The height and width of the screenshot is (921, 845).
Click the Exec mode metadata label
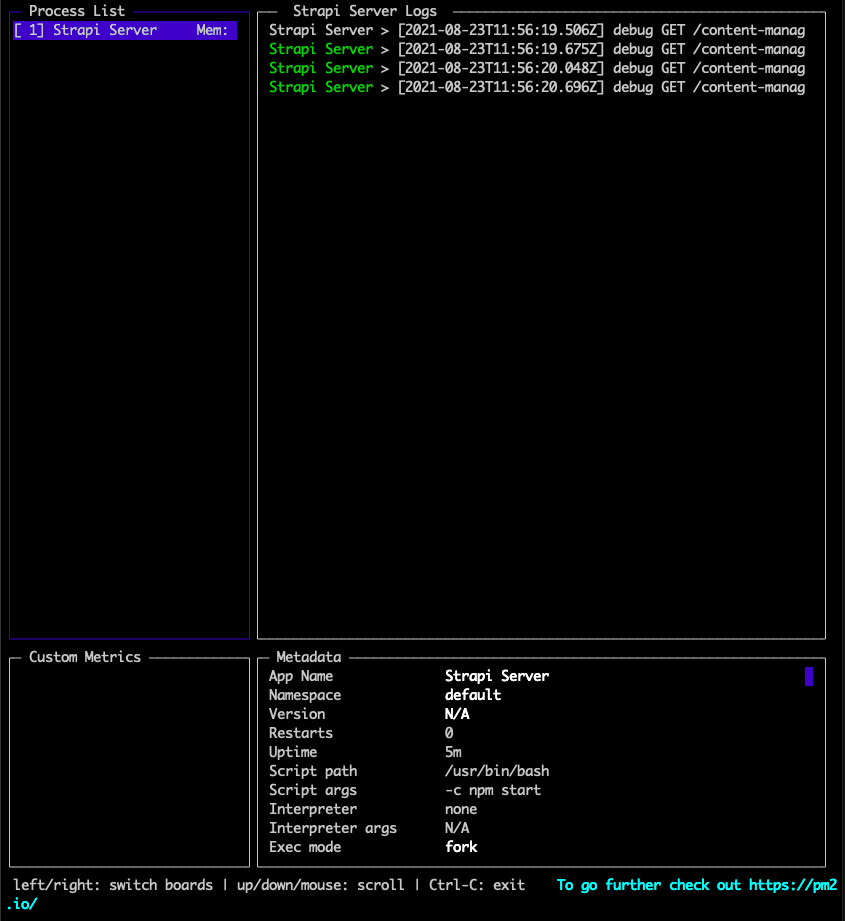(305, 847)
